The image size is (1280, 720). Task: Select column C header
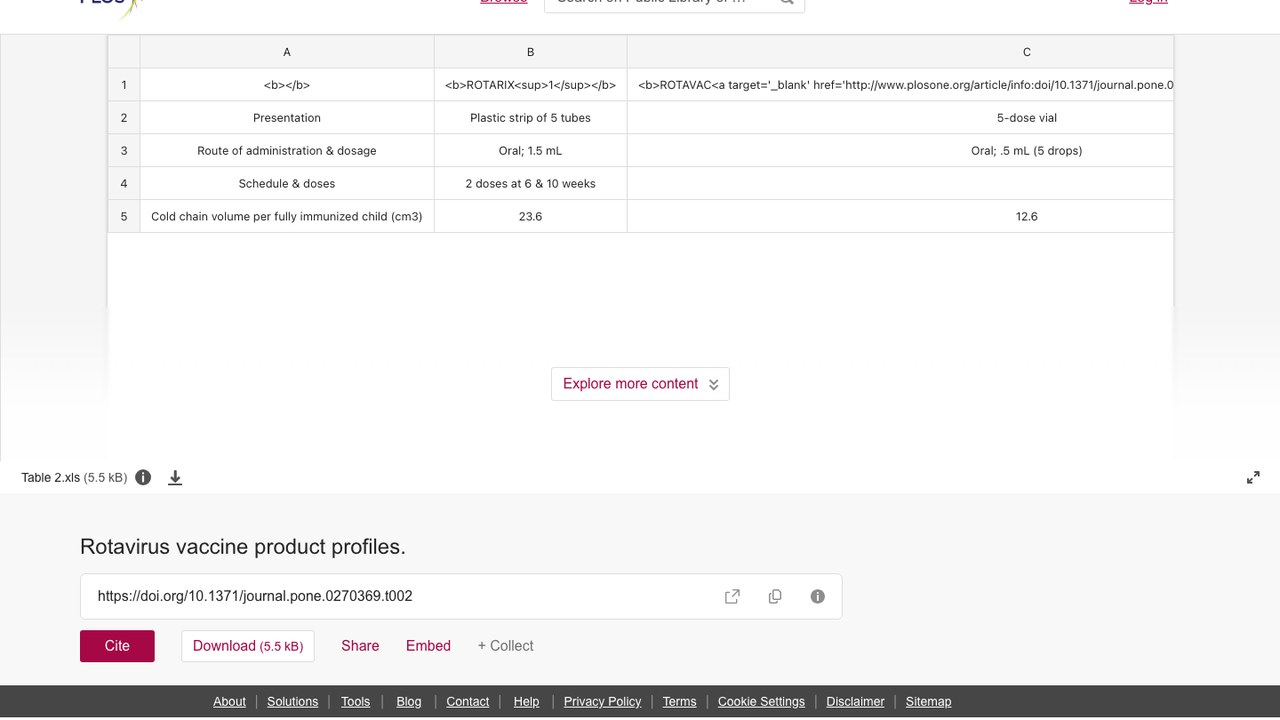tap(900, 52)
